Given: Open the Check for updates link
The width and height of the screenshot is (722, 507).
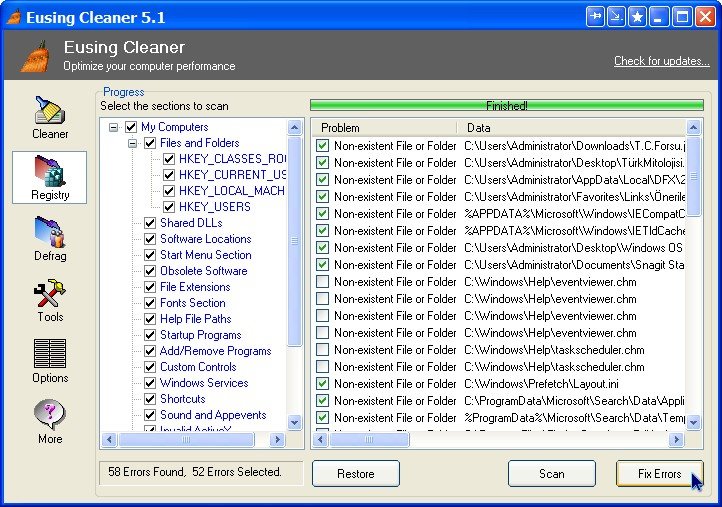Looking at the screenshot, I should 662,61.
